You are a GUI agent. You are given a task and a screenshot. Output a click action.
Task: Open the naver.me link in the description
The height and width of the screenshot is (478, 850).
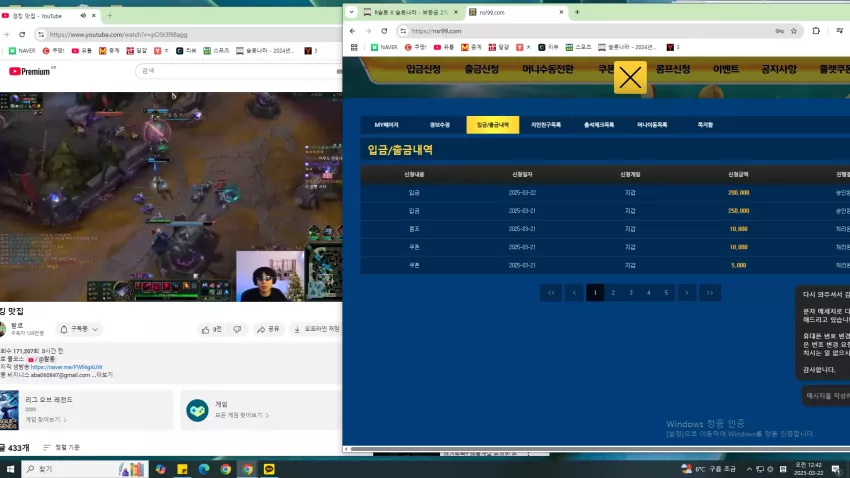pyautogui.click(x=66, y=367)
